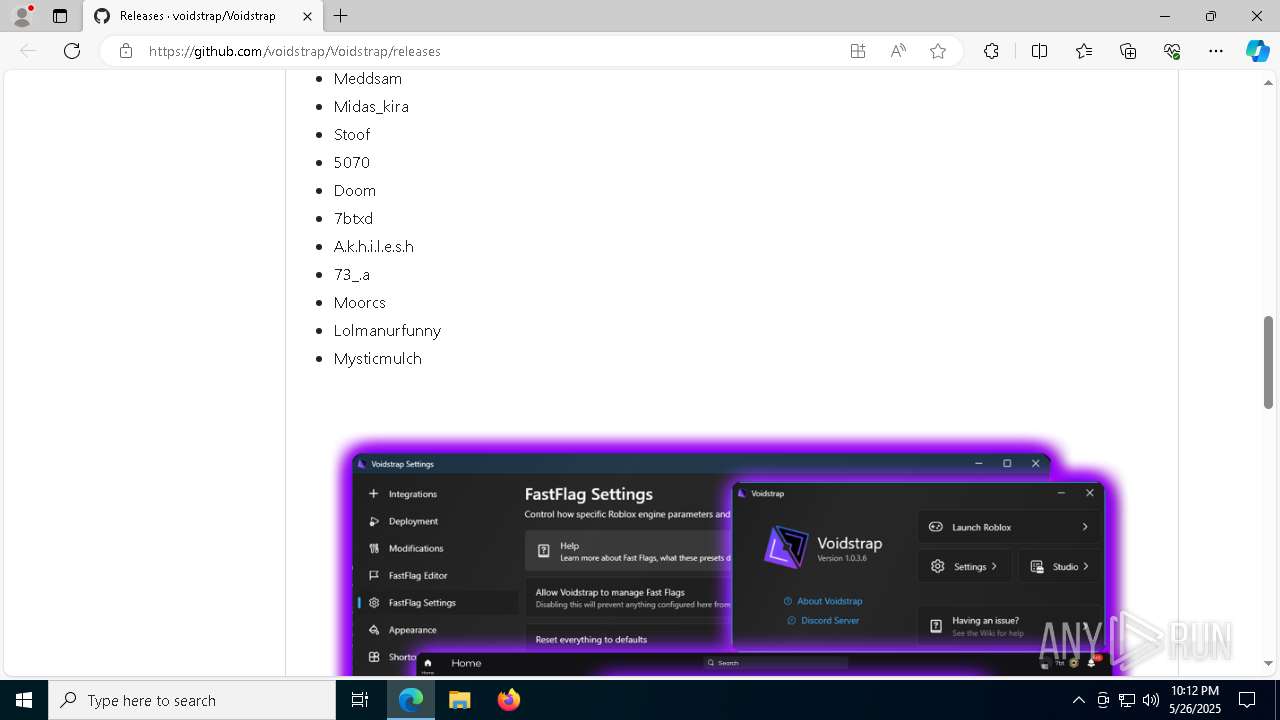This screenshot has height=720, width=1280.
Task: Click the page scrollbar thumb
Action: (1268, 362)
